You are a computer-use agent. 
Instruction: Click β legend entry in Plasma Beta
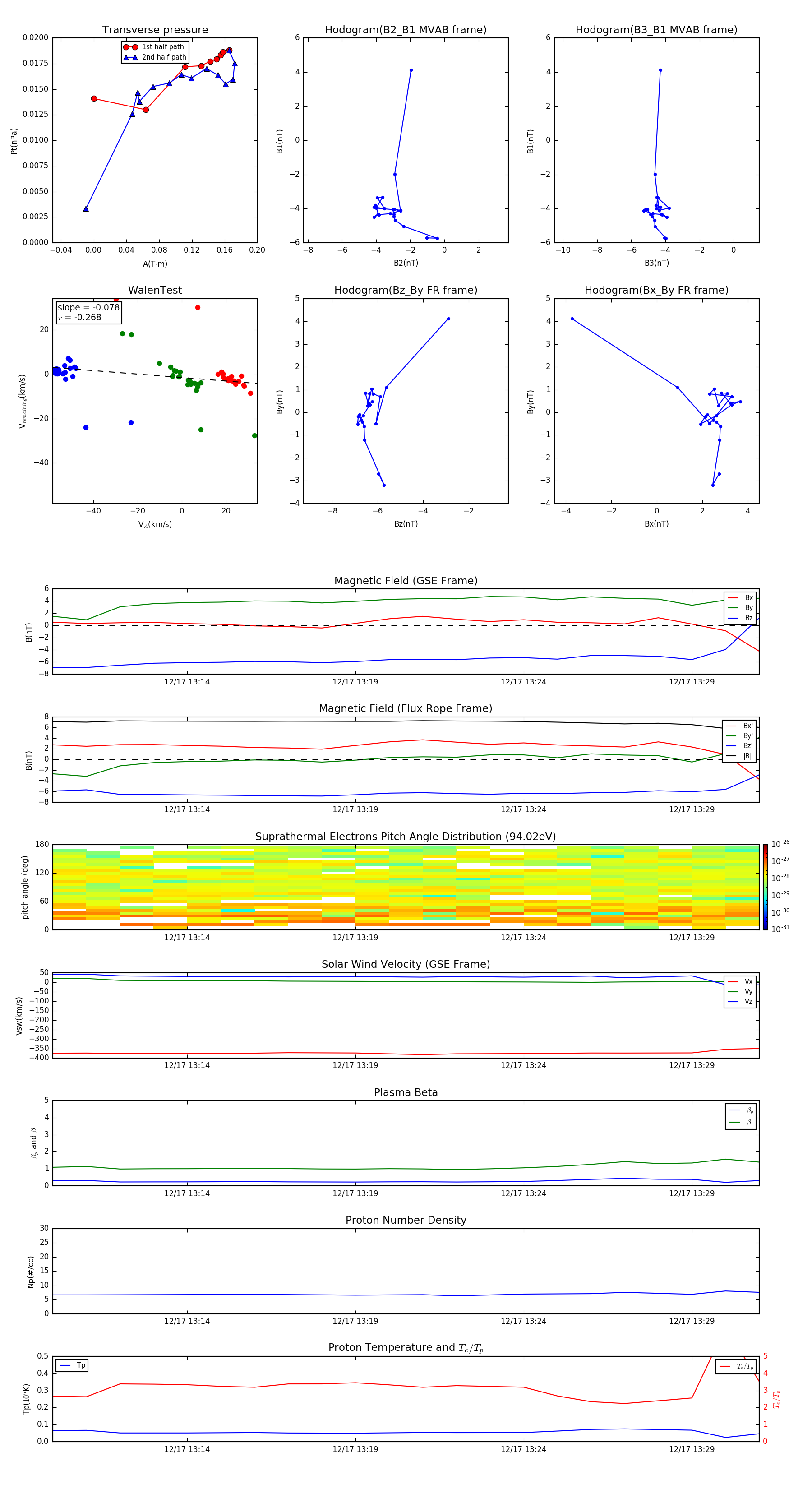click(x=741, y=1122)
